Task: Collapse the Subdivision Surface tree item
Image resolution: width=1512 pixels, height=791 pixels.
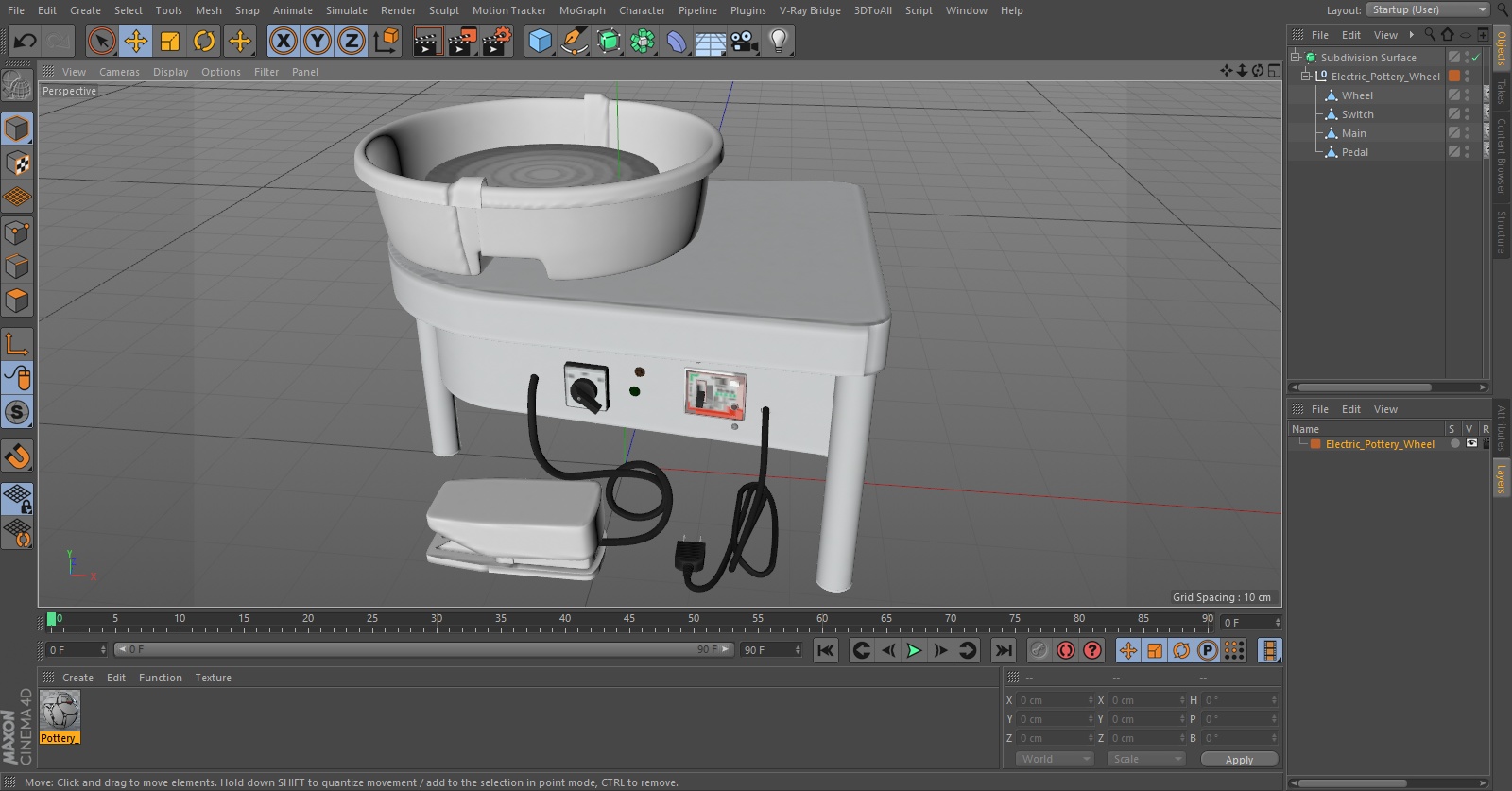Action: (x=1296, y=57)
